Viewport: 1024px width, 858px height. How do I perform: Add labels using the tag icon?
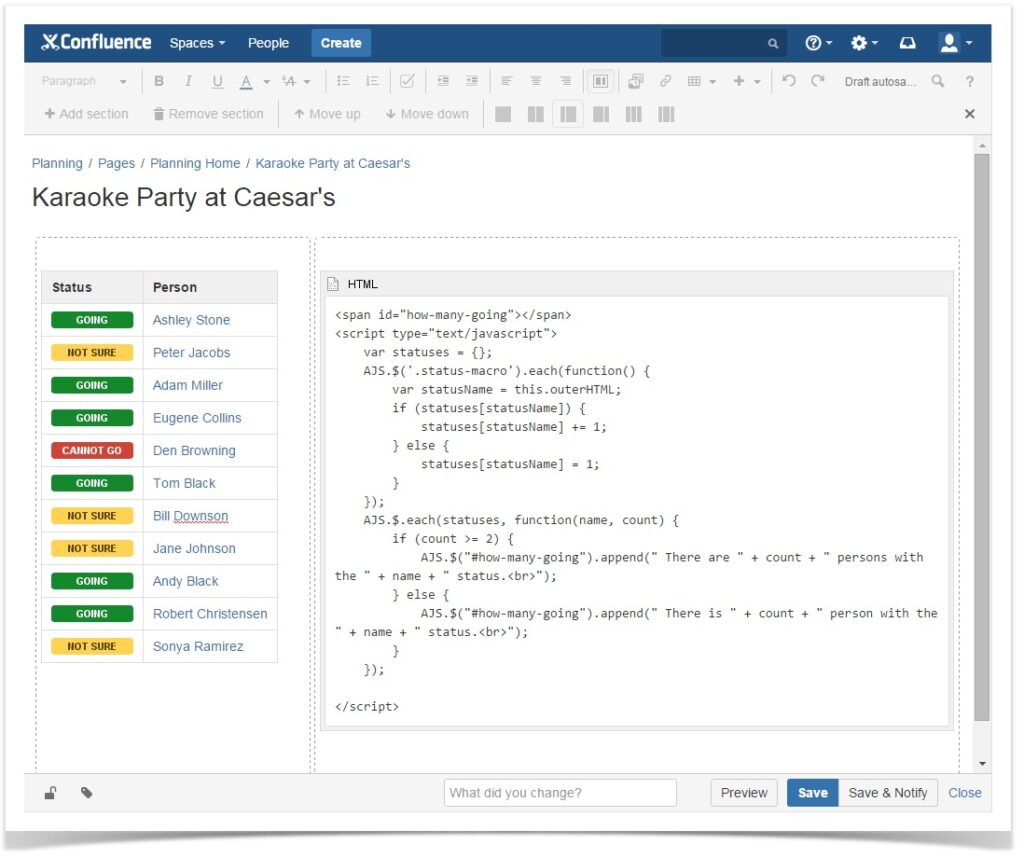coord(86,792)
